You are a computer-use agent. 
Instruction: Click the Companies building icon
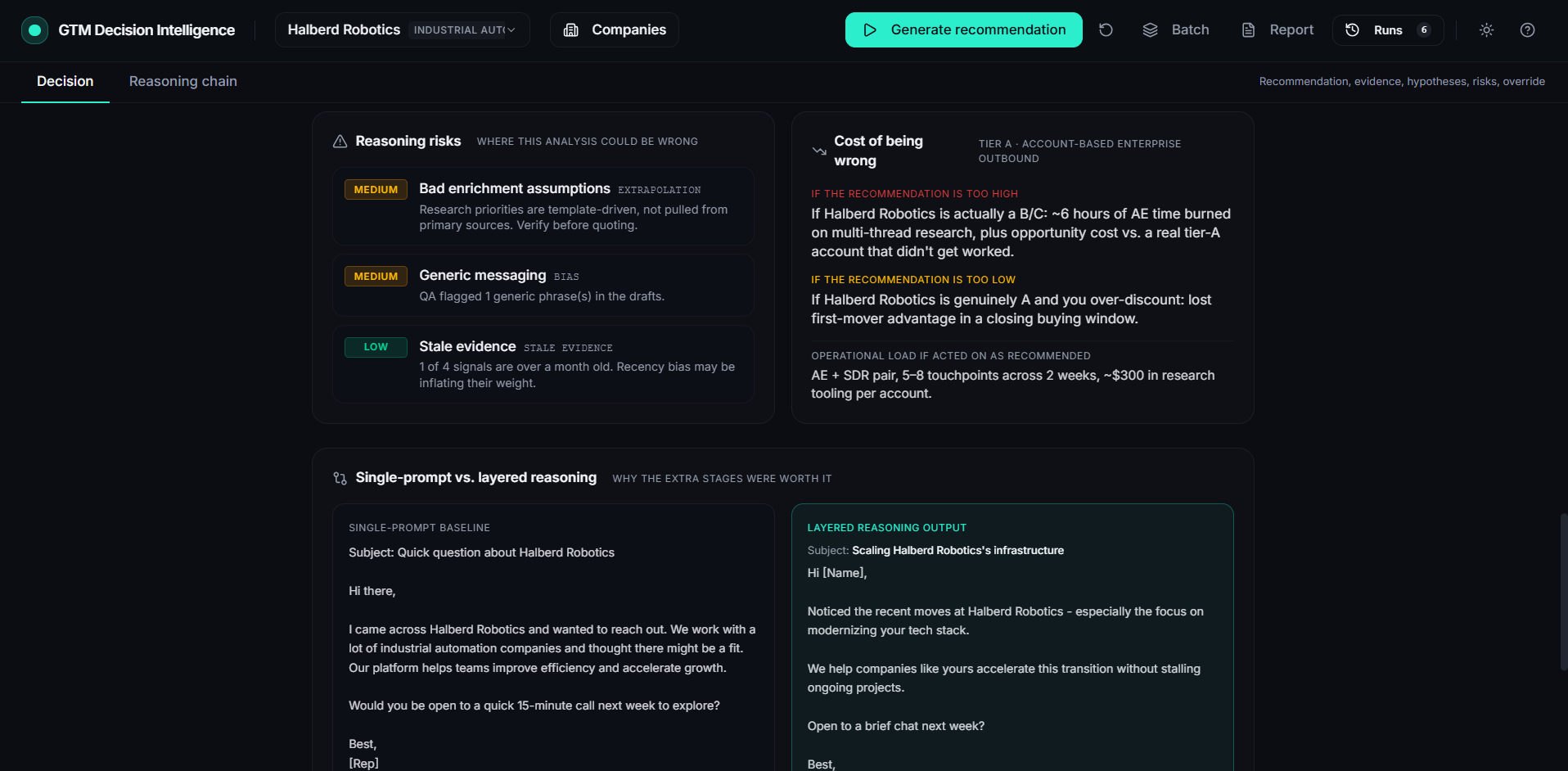coord(571,30)
